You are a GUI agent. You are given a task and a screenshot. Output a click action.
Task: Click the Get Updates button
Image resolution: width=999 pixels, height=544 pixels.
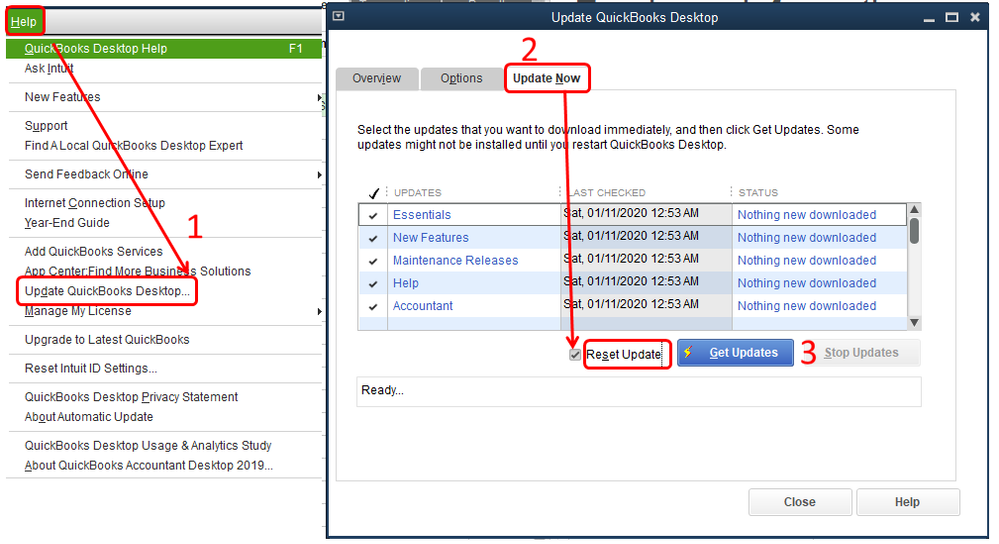[735, 353]
